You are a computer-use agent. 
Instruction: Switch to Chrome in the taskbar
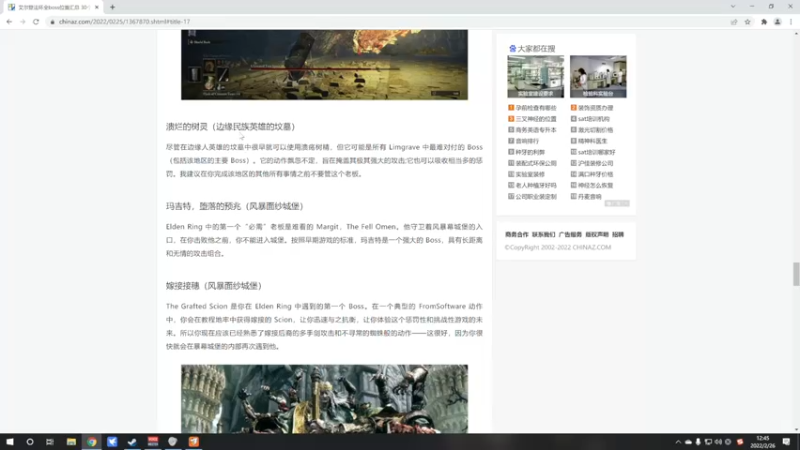(91, 442)
